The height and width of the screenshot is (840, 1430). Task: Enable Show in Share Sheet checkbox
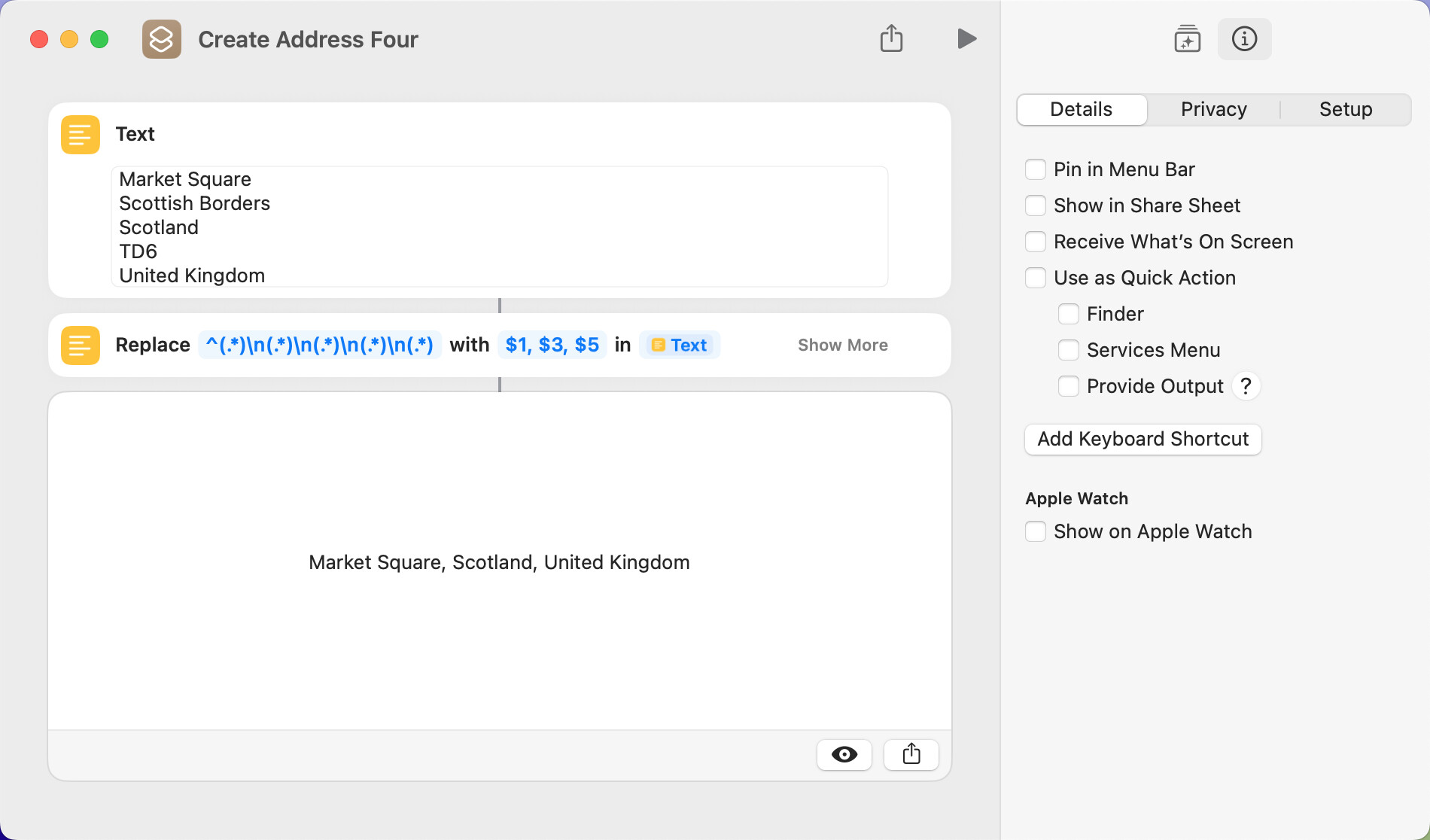(1036, 205)
